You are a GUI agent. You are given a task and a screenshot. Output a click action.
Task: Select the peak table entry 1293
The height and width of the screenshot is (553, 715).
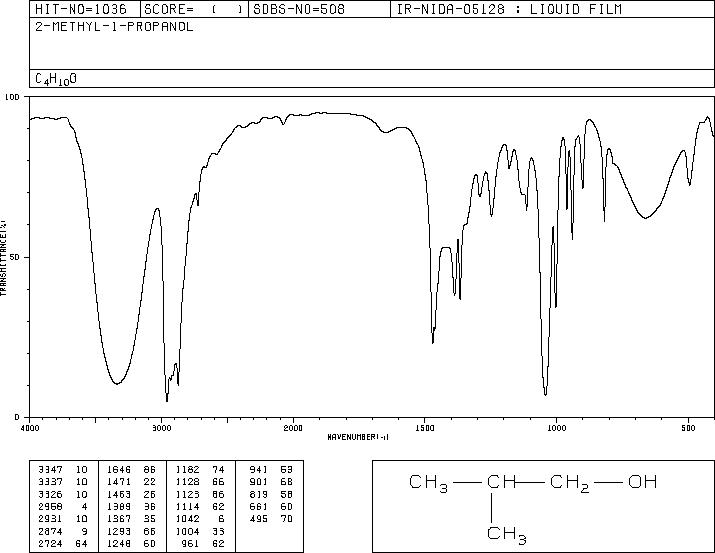[x=119, y=531]
